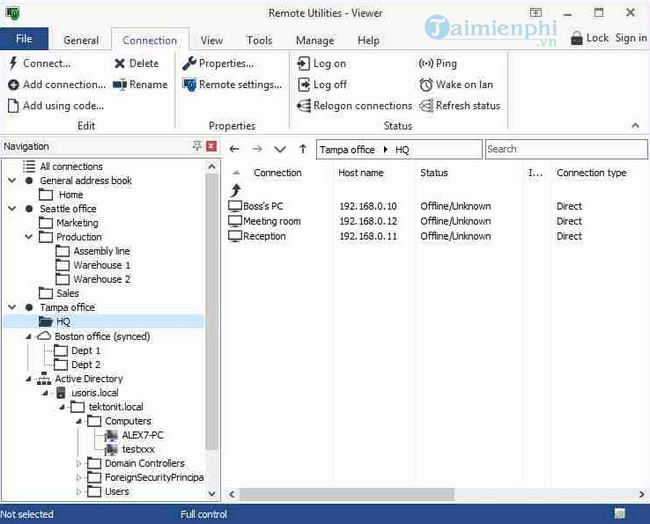650x524 pixels.
Task: Select the Marketing folder
Action: point(77,223)
